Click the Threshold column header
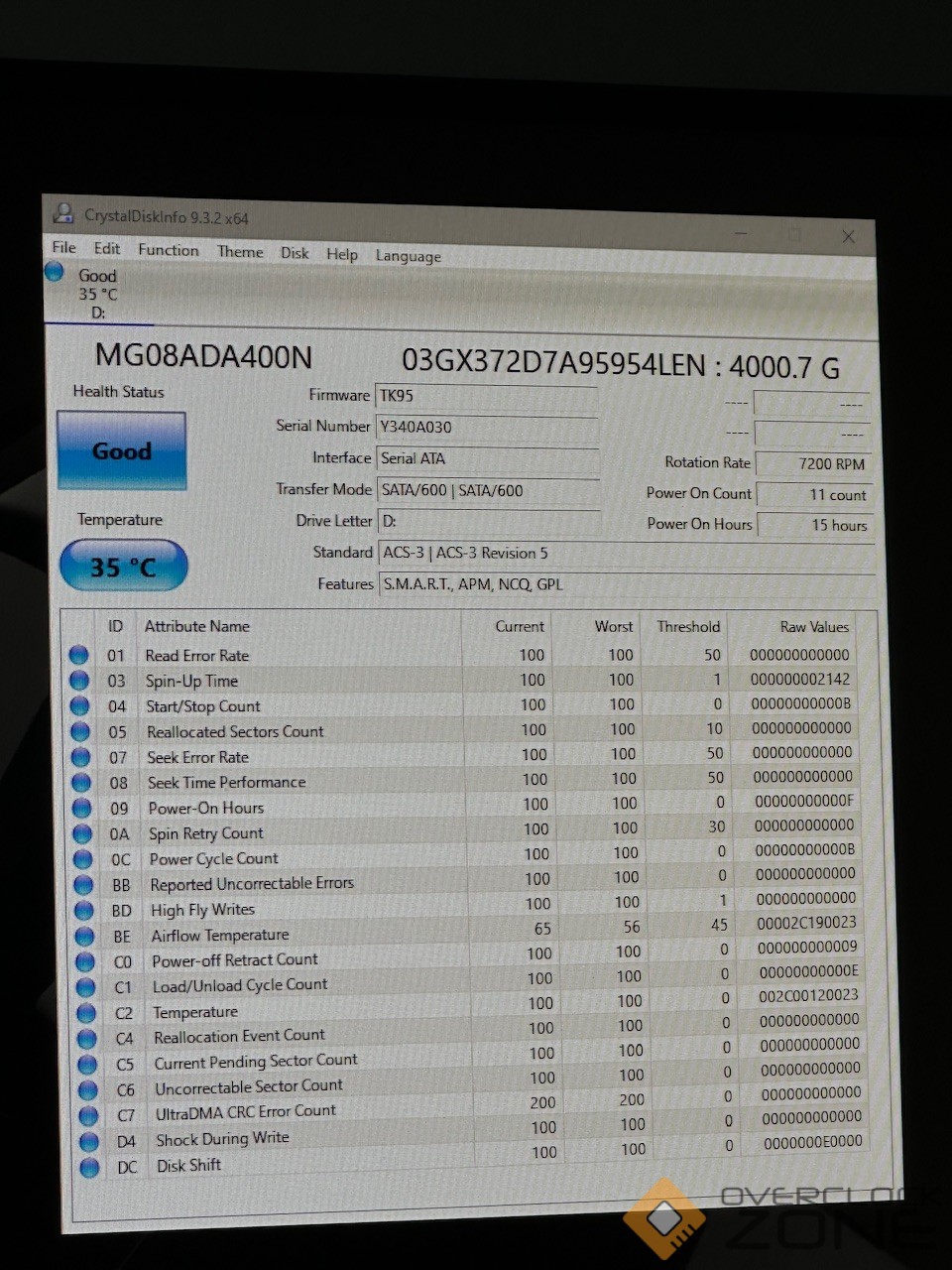 pos(688,626)
